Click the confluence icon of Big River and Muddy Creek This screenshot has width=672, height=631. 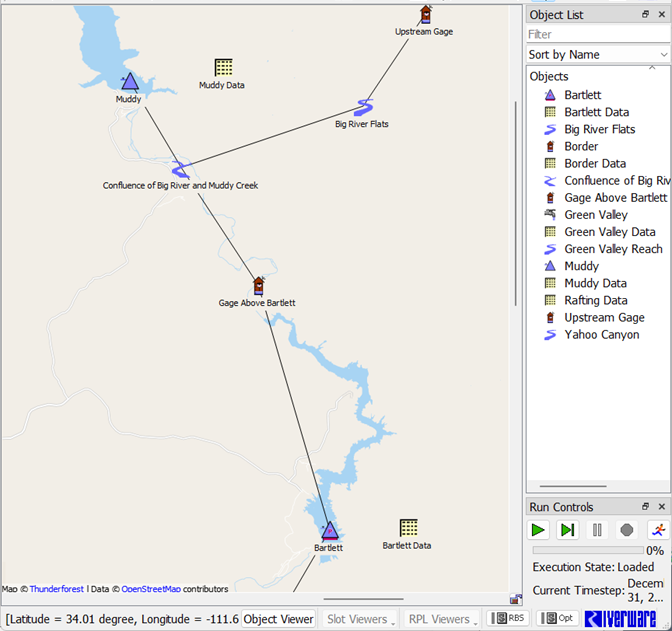click(180, 169)
